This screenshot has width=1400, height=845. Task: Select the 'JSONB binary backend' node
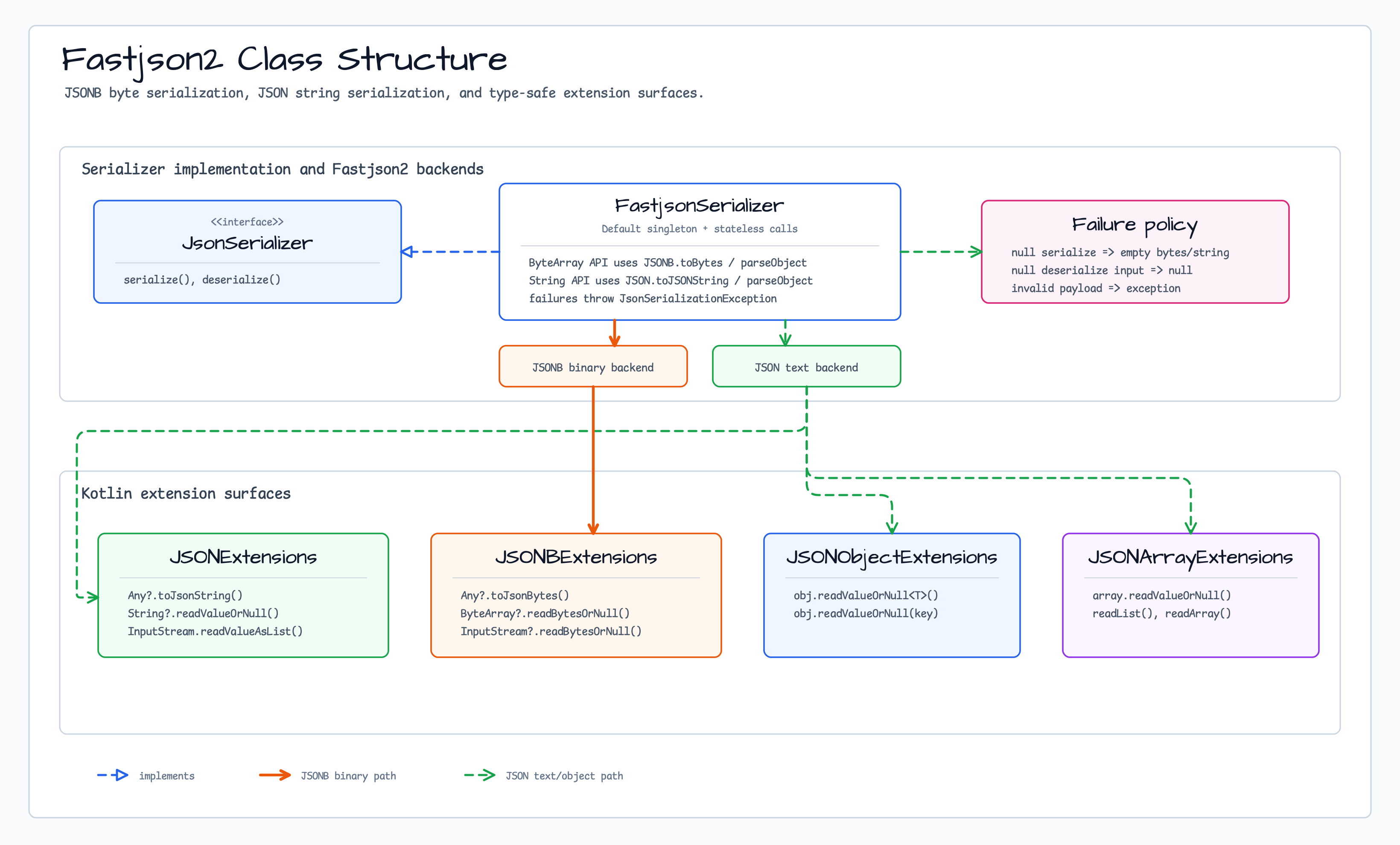coord(593,367)
